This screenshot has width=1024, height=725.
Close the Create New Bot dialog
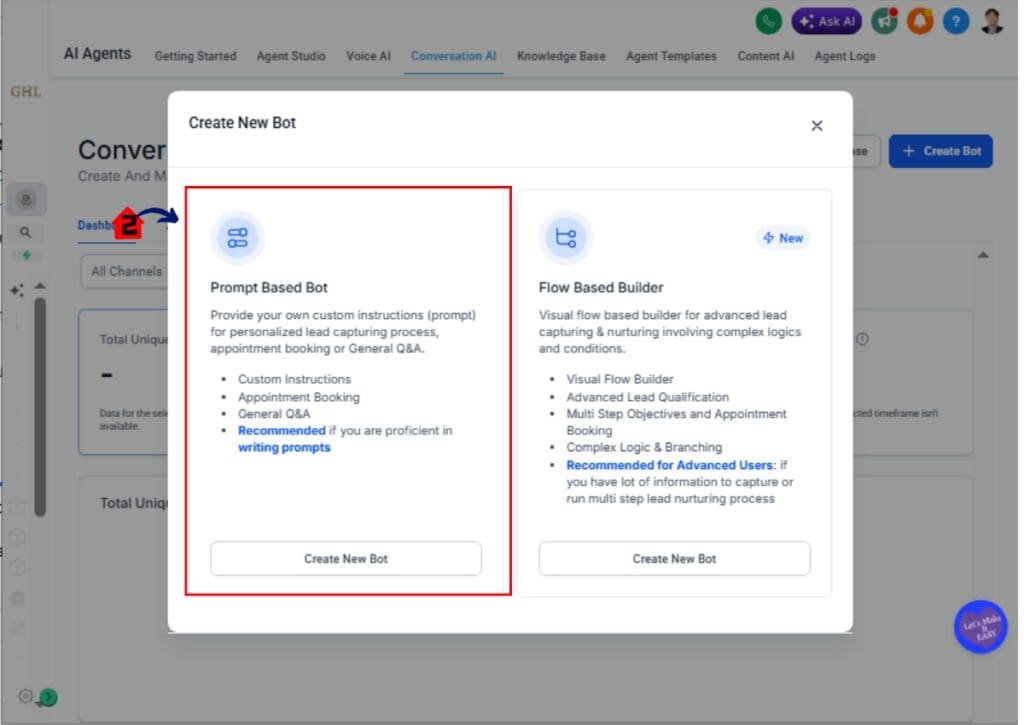[816, 125]
